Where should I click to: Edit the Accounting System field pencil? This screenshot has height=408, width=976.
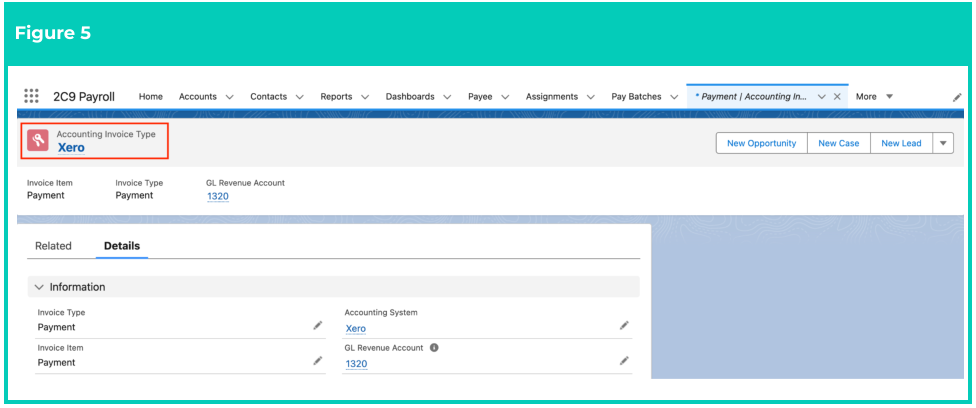(x=624, y=325)
